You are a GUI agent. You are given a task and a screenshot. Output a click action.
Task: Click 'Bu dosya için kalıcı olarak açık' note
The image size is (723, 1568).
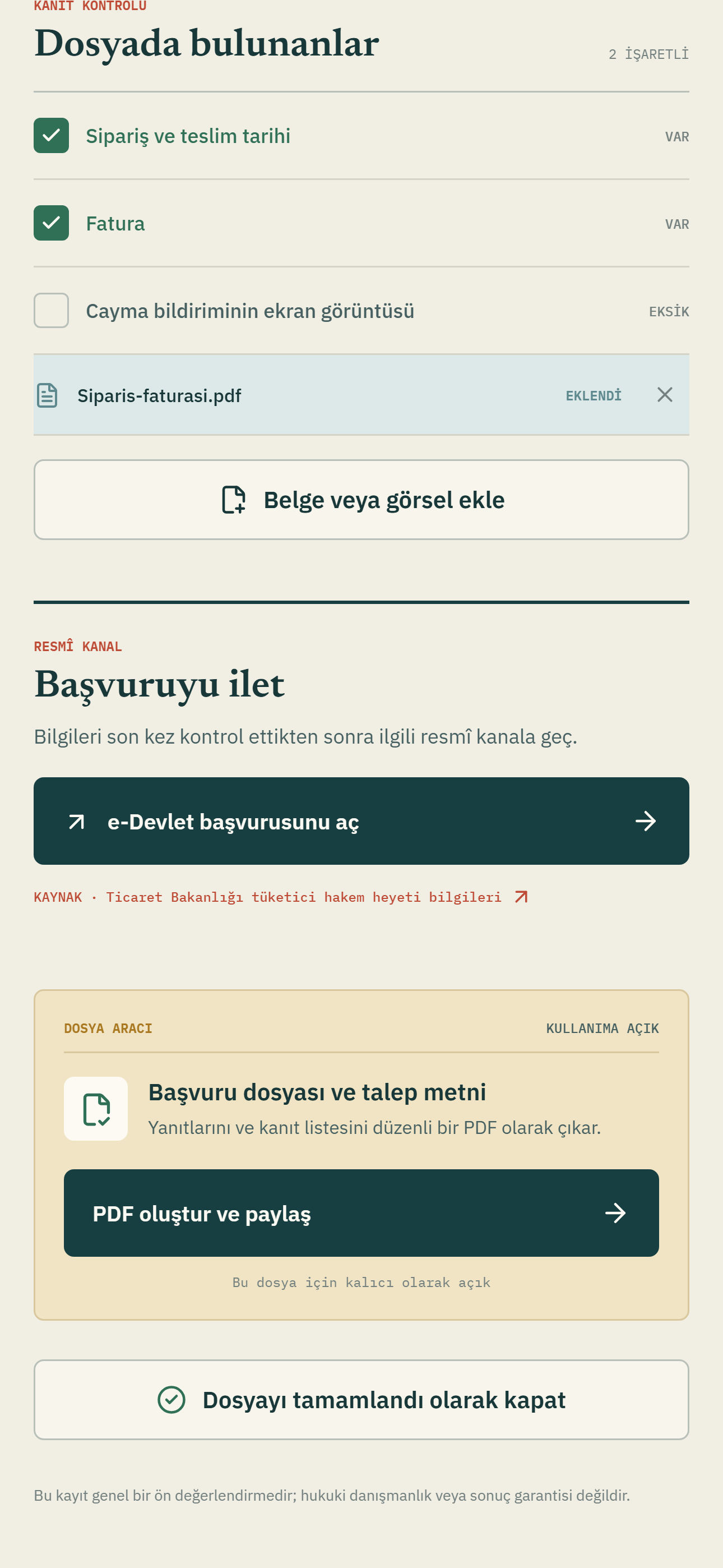click(361, 1283)
